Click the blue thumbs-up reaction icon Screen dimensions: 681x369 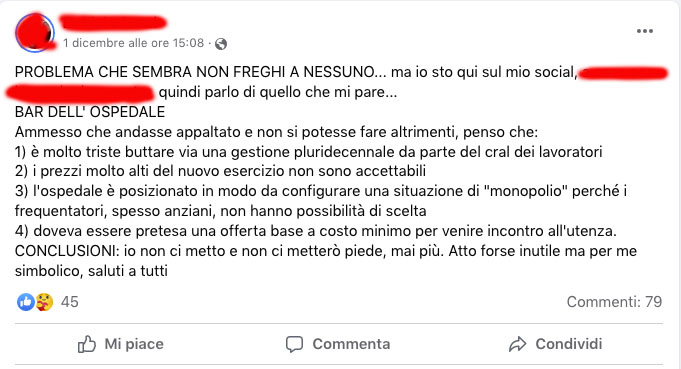point(26,302)
